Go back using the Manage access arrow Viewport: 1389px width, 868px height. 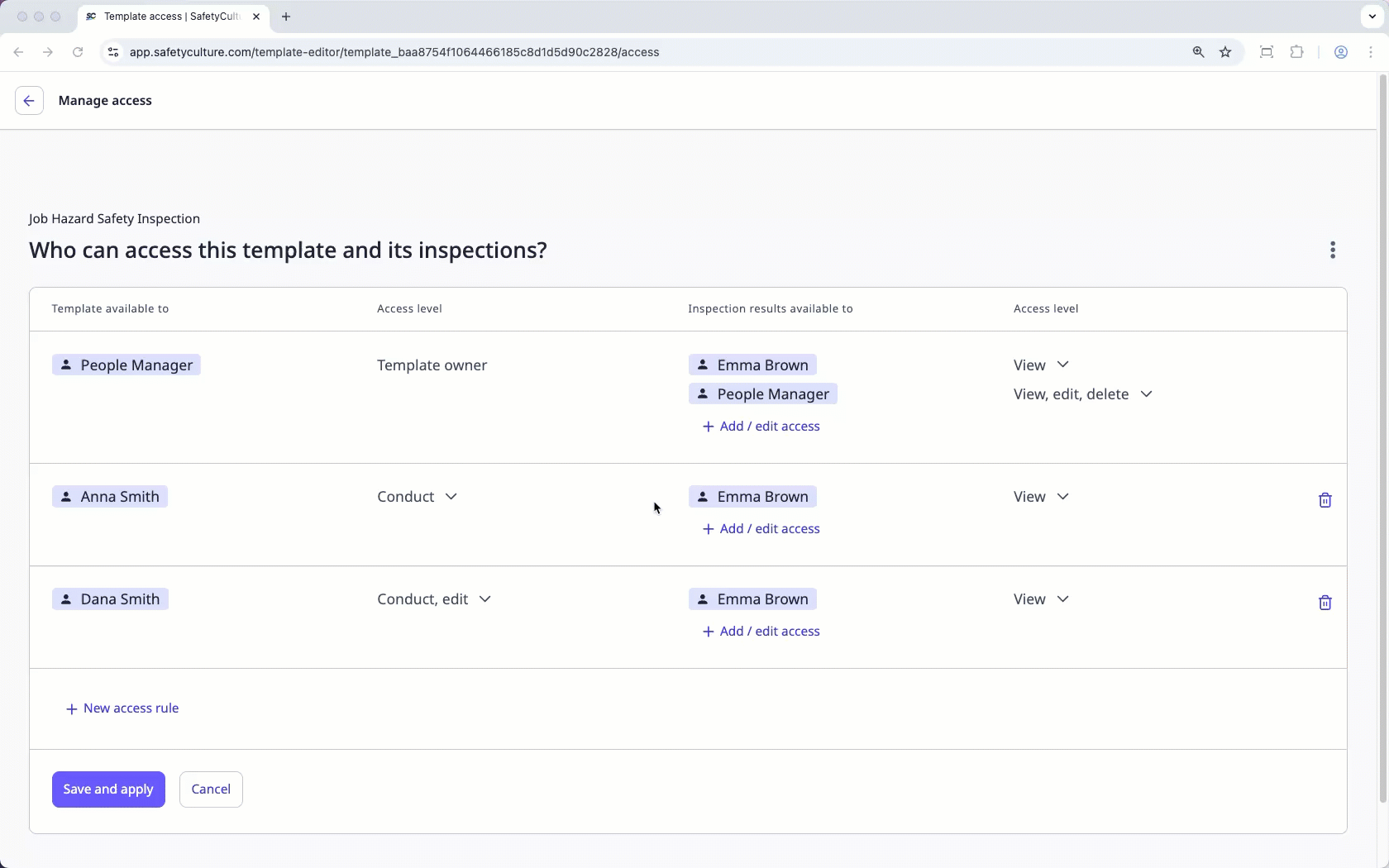(x=29, y=101)
